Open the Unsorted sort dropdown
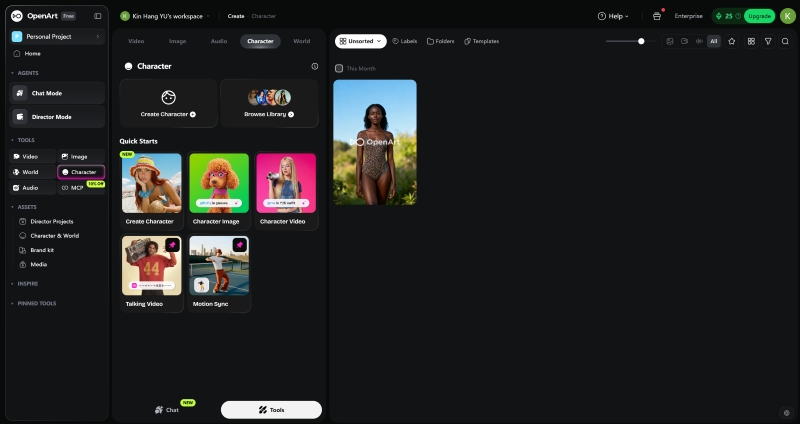Viewport: 800px width, 424px height. coord(361,41)
